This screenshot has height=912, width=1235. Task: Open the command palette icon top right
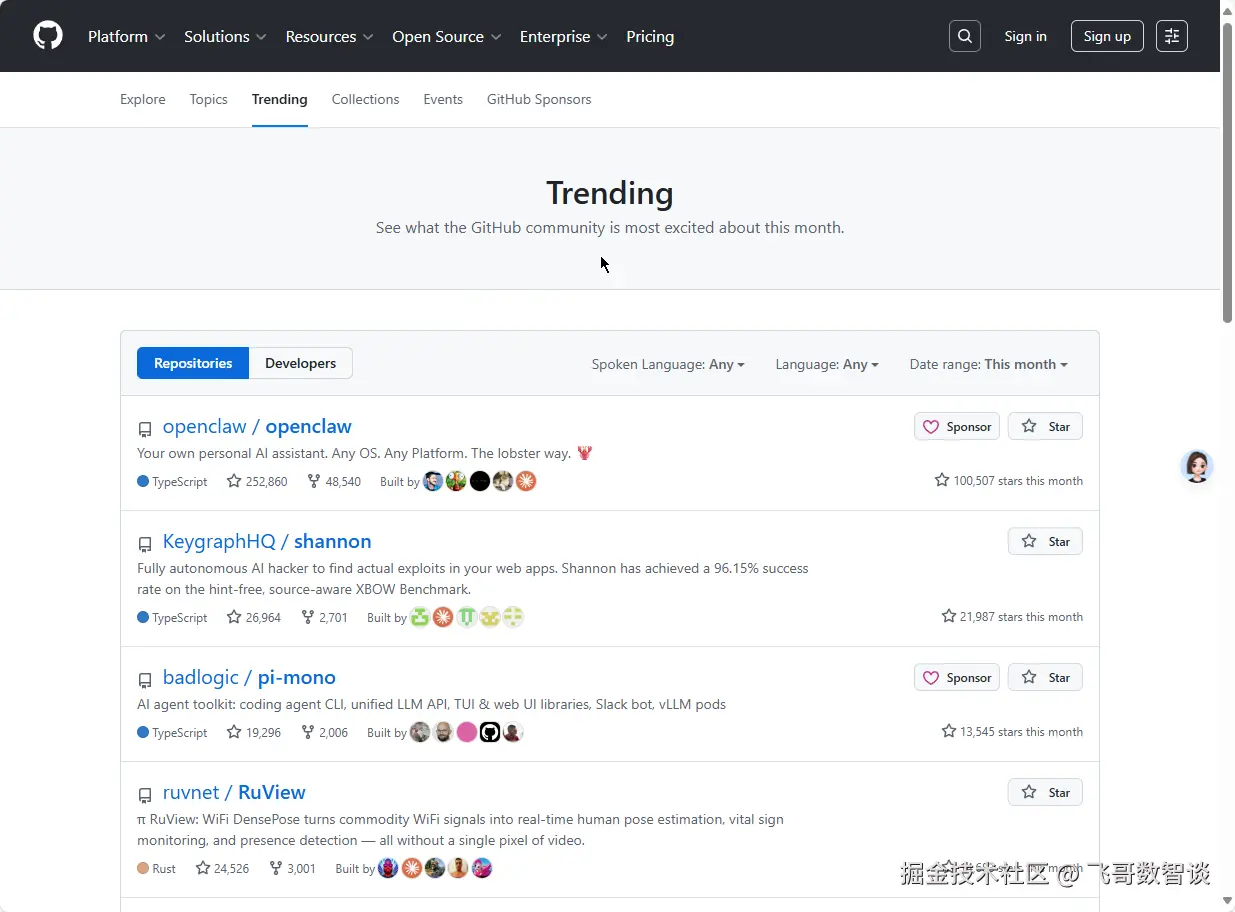click(x=1171, y=36)
